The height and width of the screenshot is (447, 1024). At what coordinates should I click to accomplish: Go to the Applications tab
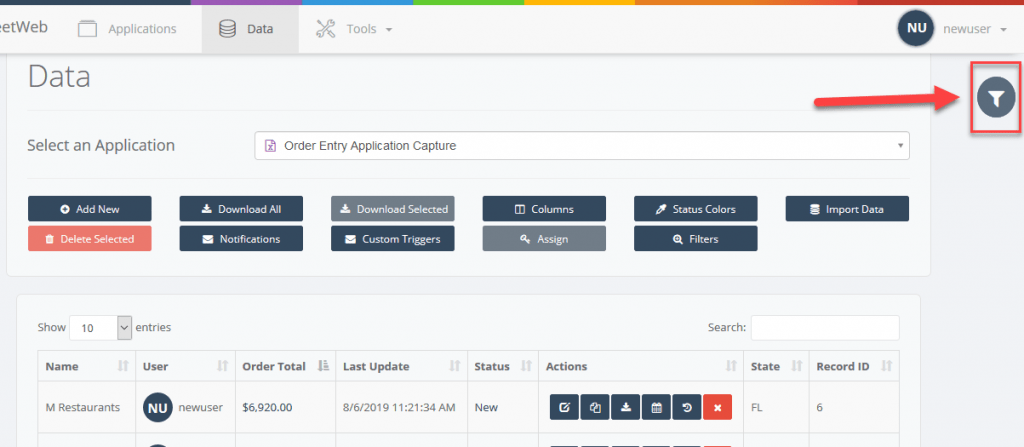(x=128, y=29)
